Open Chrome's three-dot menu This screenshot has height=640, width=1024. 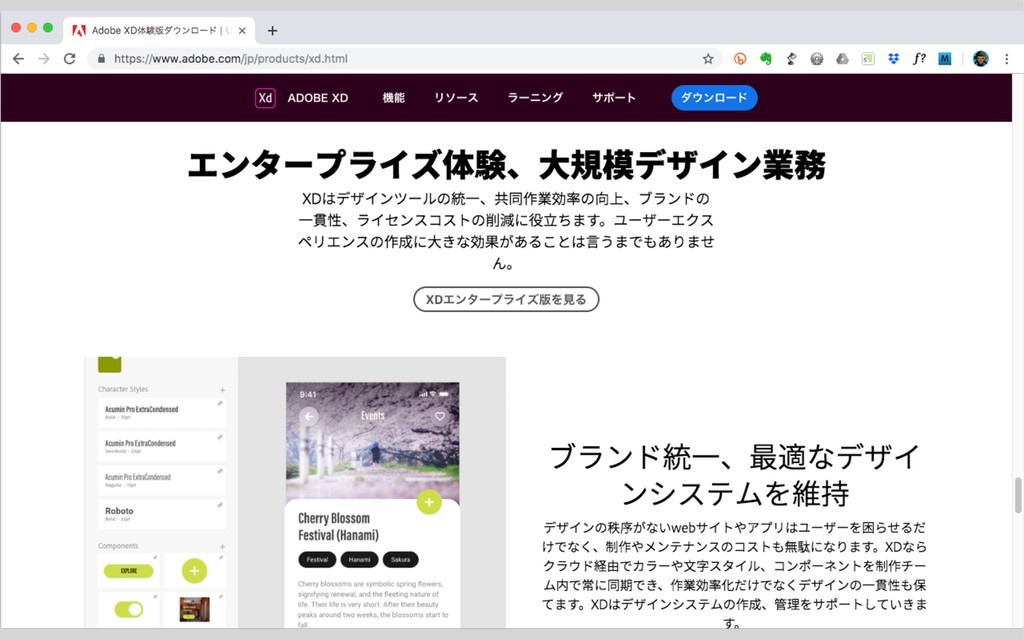(x=1006, y=59)
